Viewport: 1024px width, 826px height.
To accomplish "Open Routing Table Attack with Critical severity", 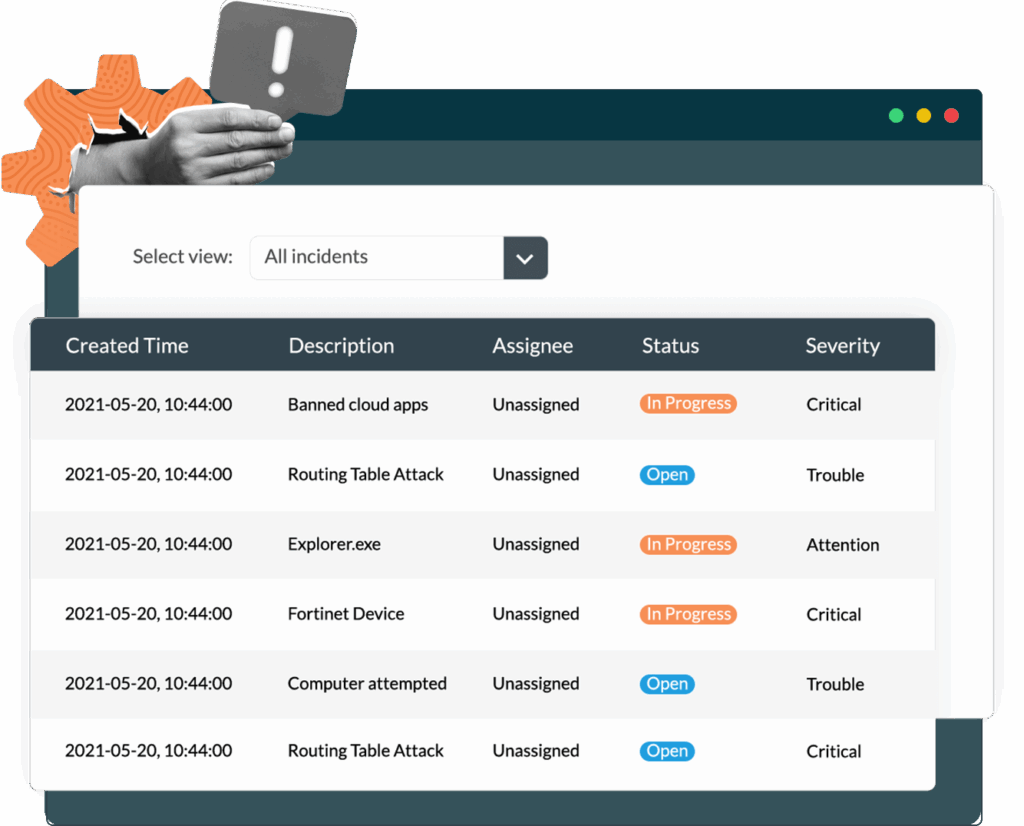I will [366, 751].
